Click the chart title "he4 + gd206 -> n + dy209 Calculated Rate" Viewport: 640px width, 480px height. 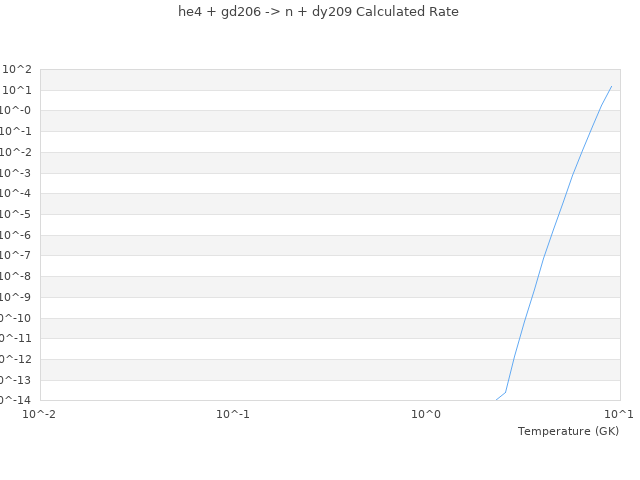318,12
